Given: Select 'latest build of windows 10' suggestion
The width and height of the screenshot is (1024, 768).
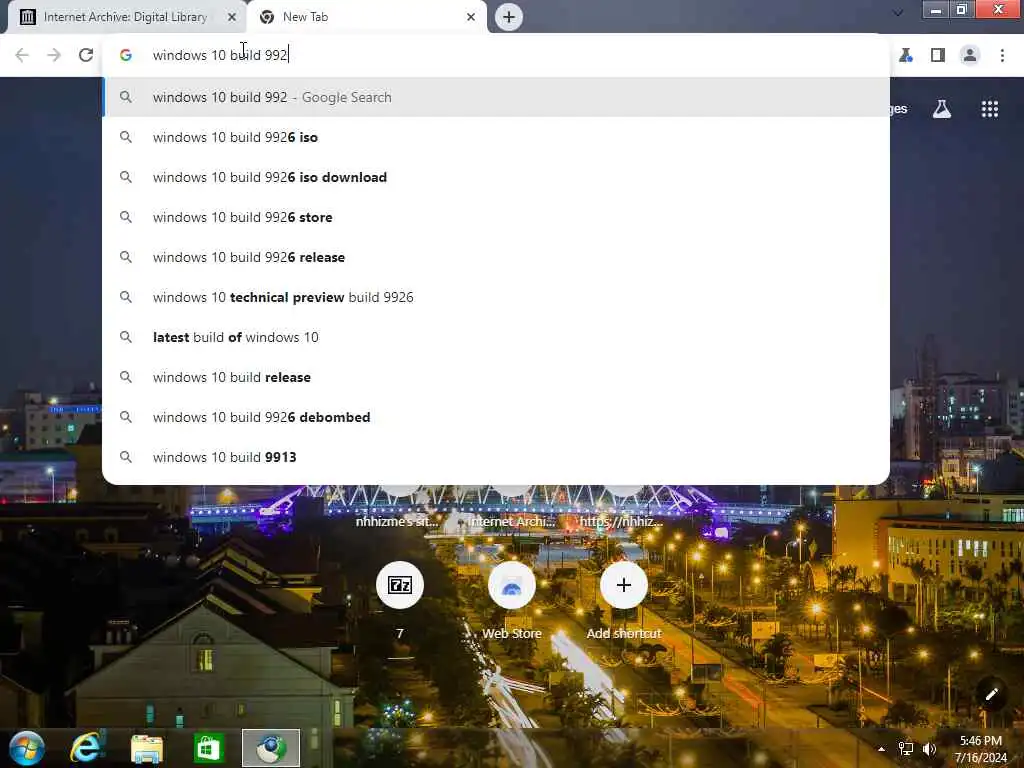Looking at the screenshot, I should tap(496, 337).
